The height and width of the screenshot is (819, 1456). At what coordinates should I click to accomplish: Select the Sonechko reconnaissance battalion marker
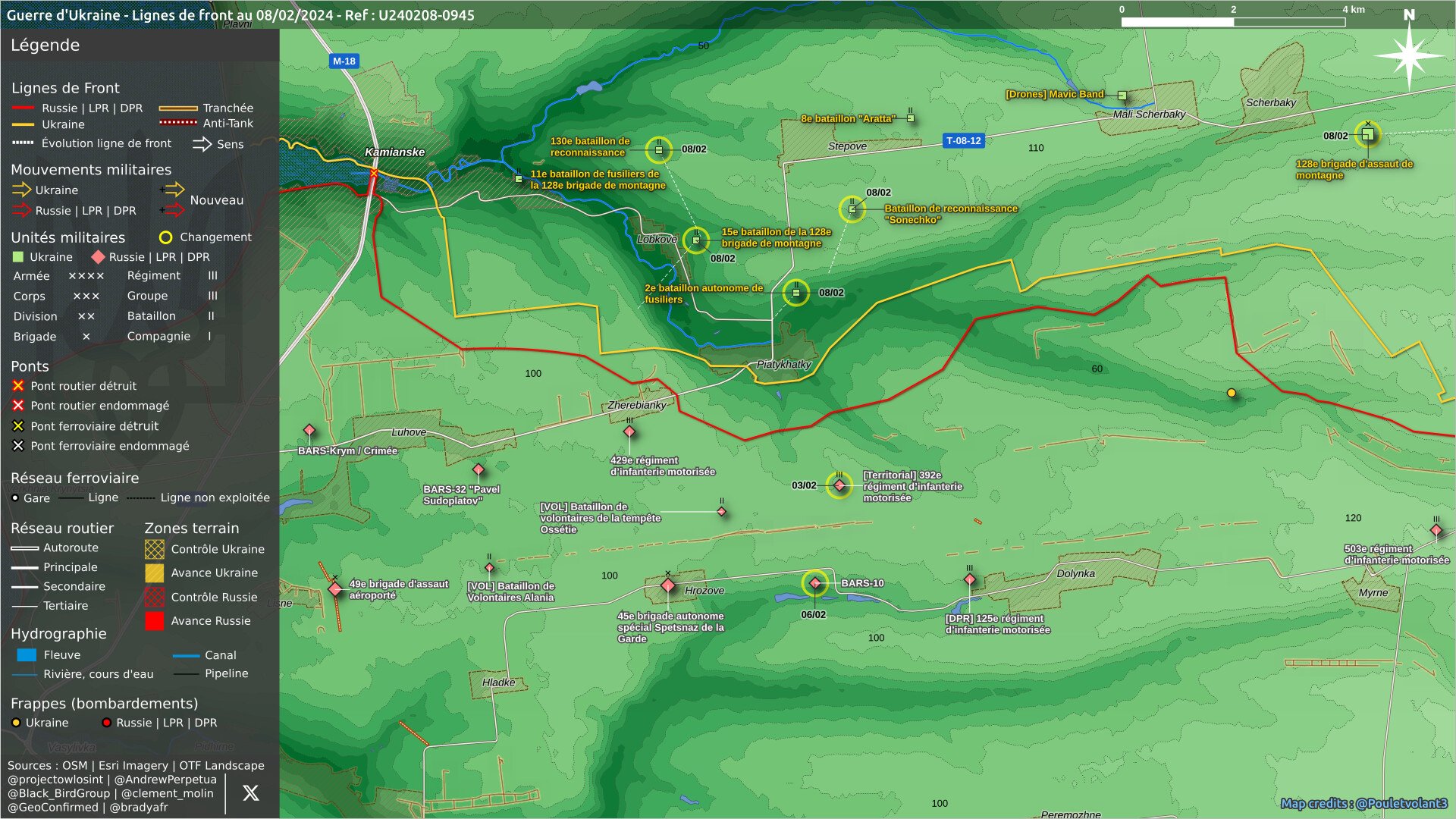click(852, 209)
